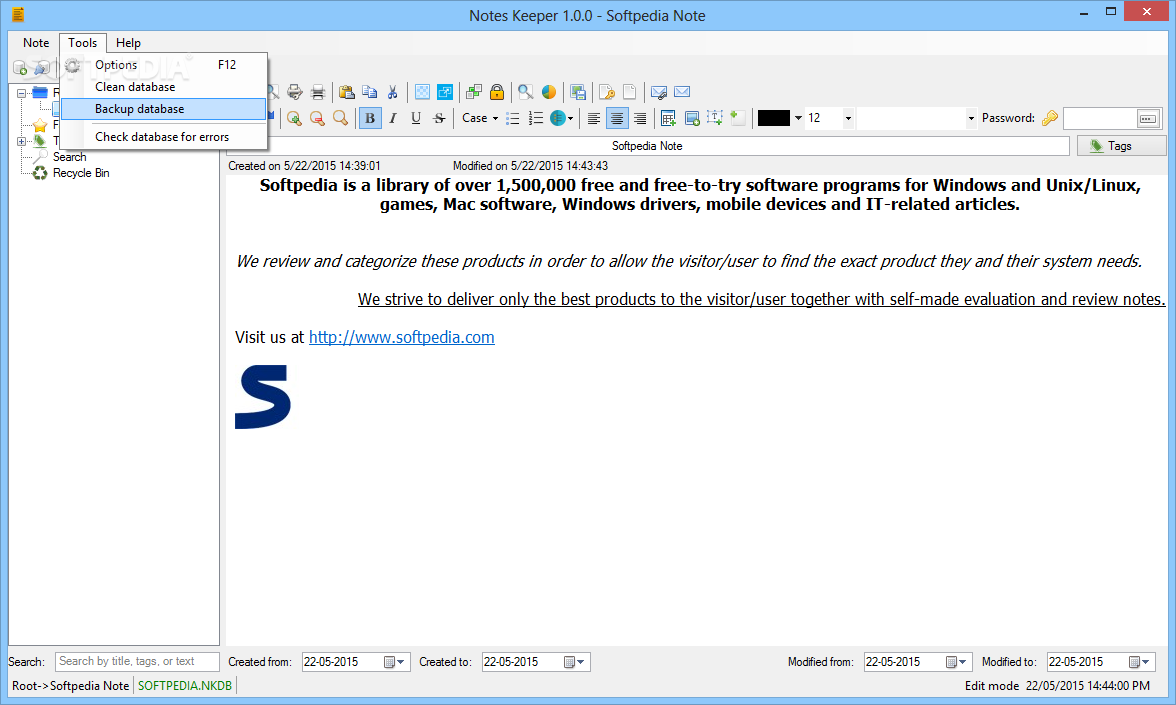The height and width of the screenshot is (705, 1176).
Task: Click the padlock lock icon
Action: click(x=496, y=92)
